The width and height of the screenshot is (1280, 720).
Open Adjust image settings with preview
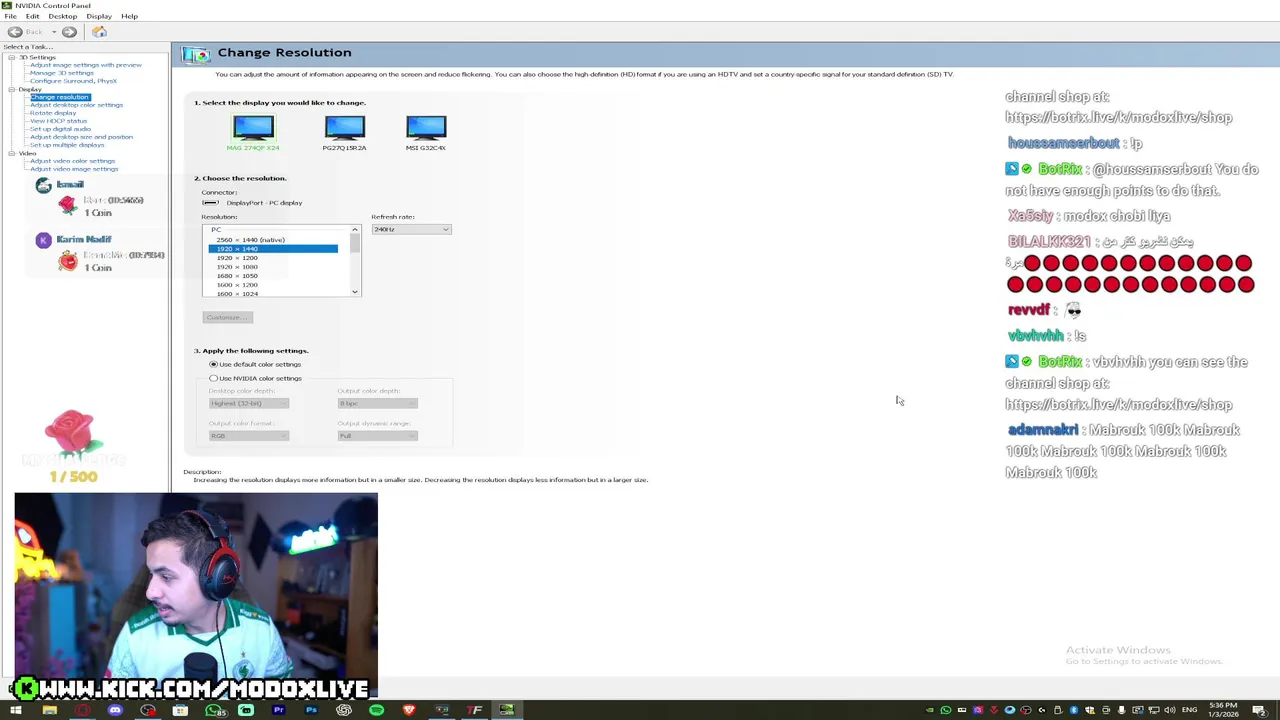tap(85, 65)
